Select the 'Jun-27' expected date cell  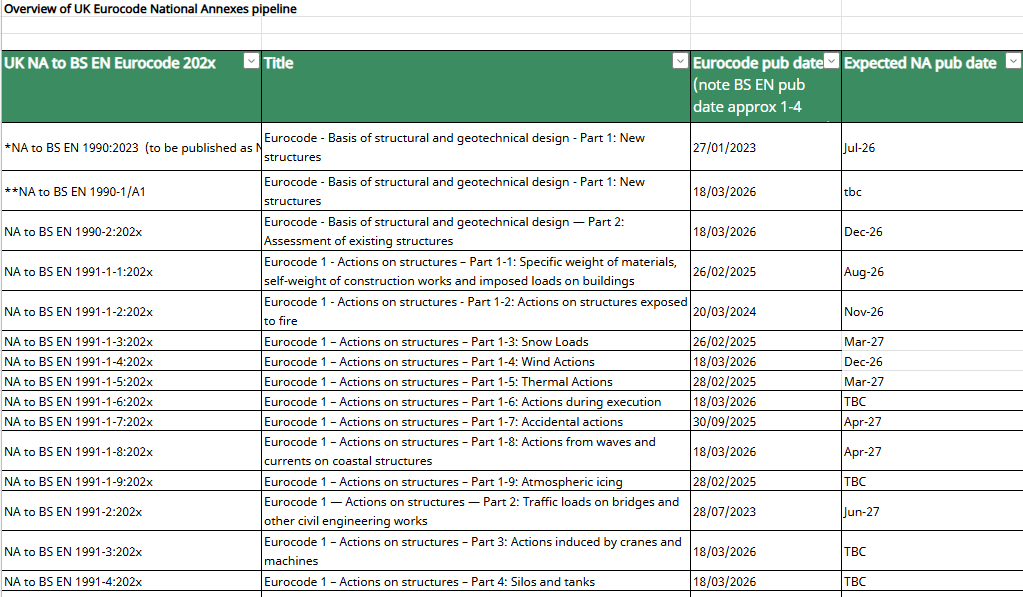tap(932, 511)
